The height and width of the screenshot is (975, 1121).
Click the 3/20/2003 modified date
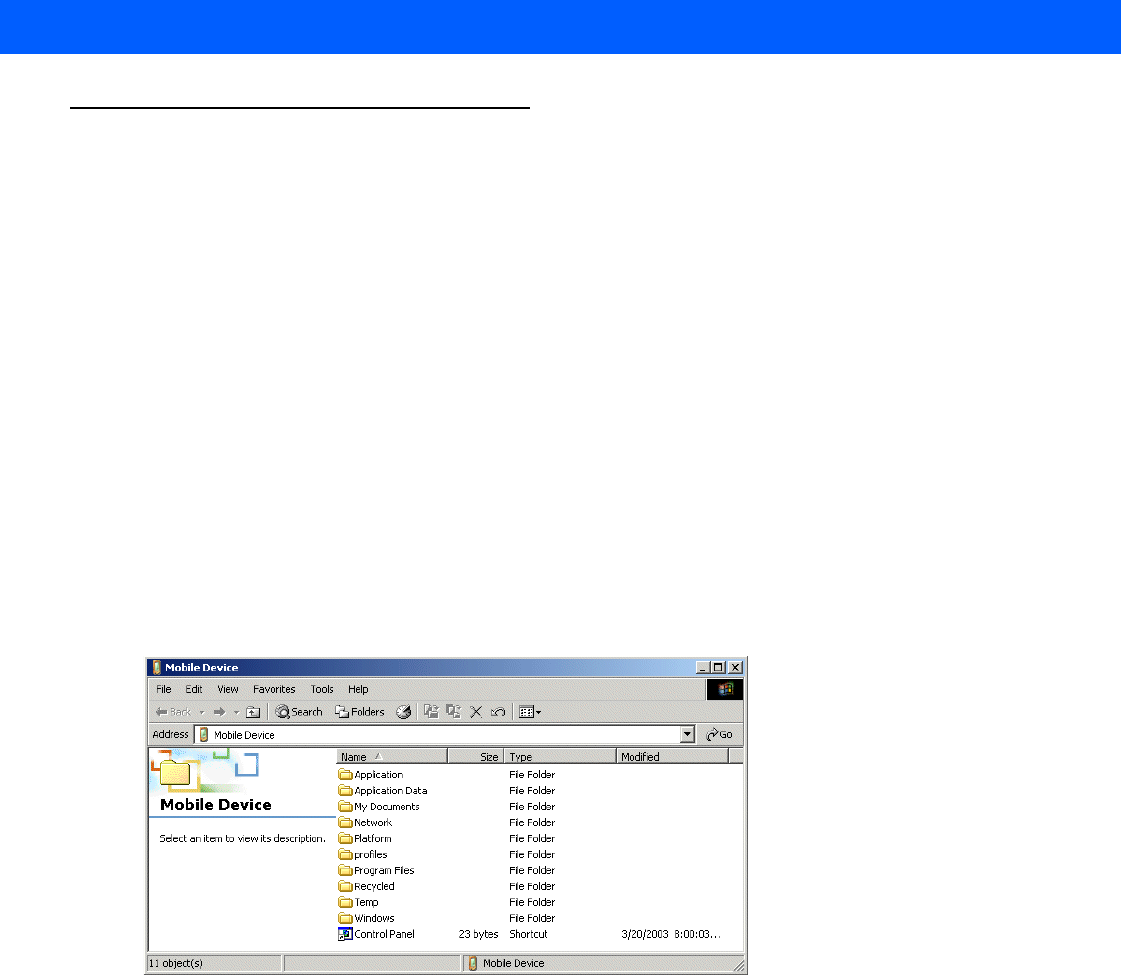(671, 934)
